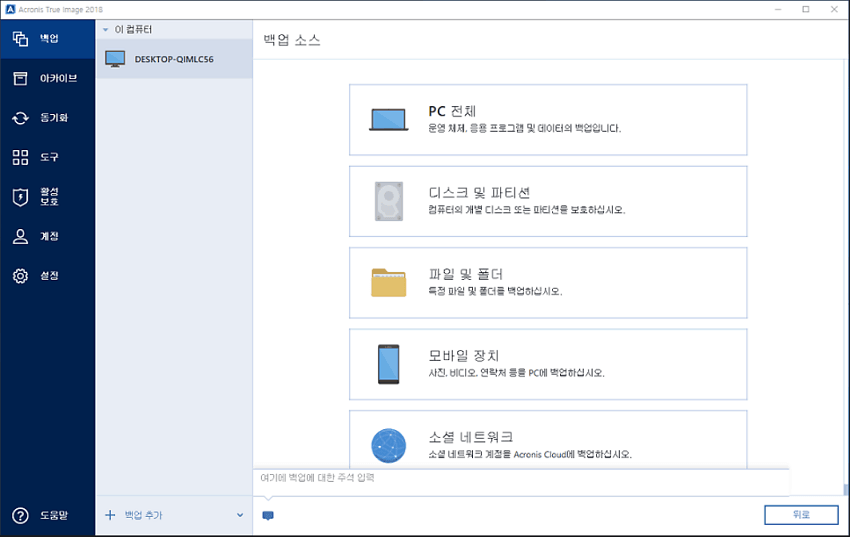Click the laptop icon for PC 전체
This screenshot has height=537, width=850.
pyautogui.click(x=389, y=120)
